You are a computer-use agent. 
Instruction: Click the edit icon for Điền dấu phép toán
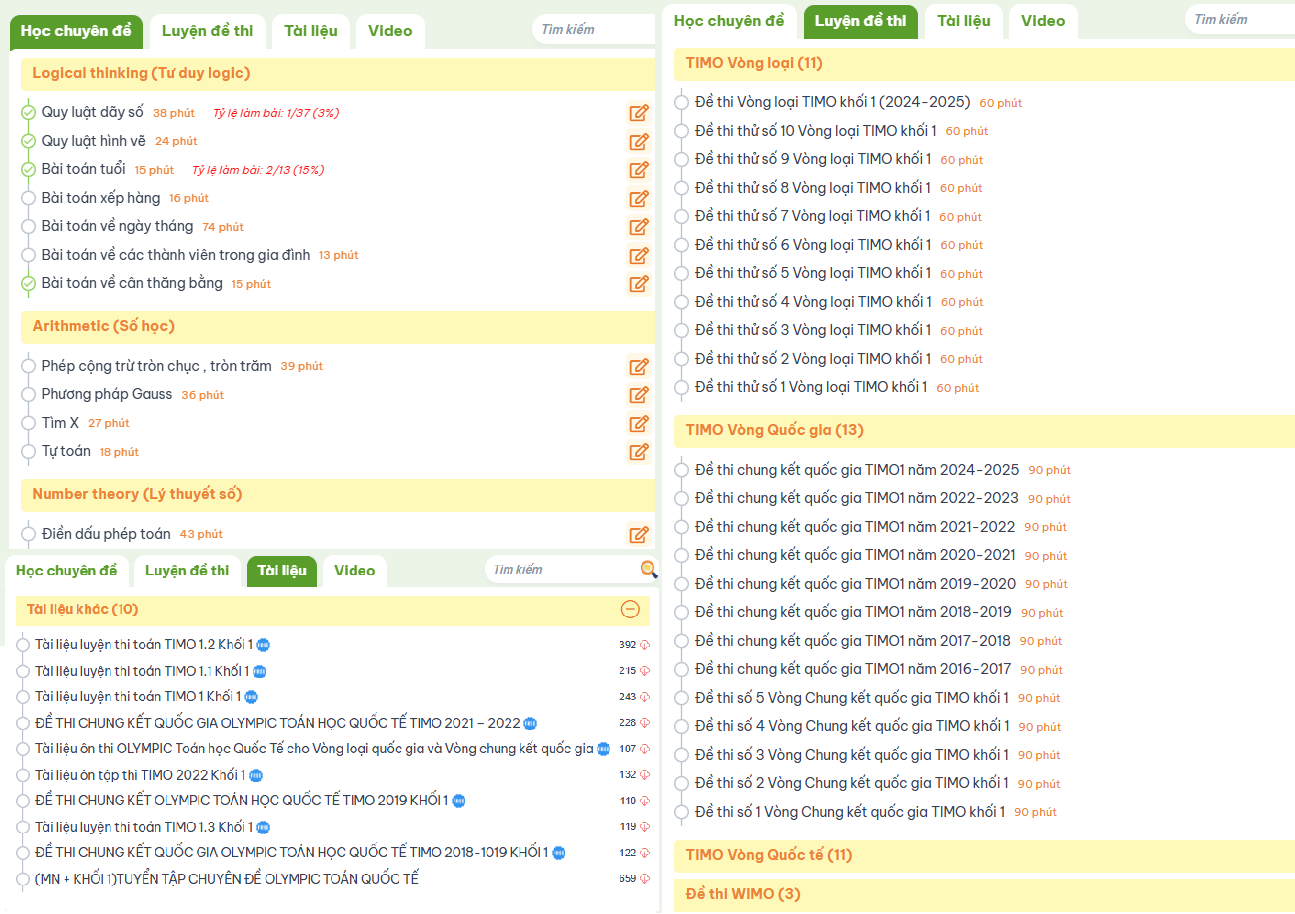[x=639, y=534]
